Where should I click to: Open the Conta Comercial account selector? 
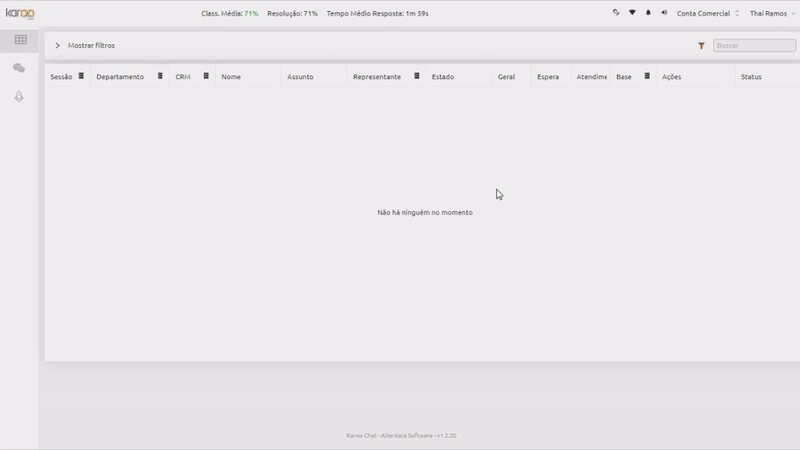(x=708, y=13)
